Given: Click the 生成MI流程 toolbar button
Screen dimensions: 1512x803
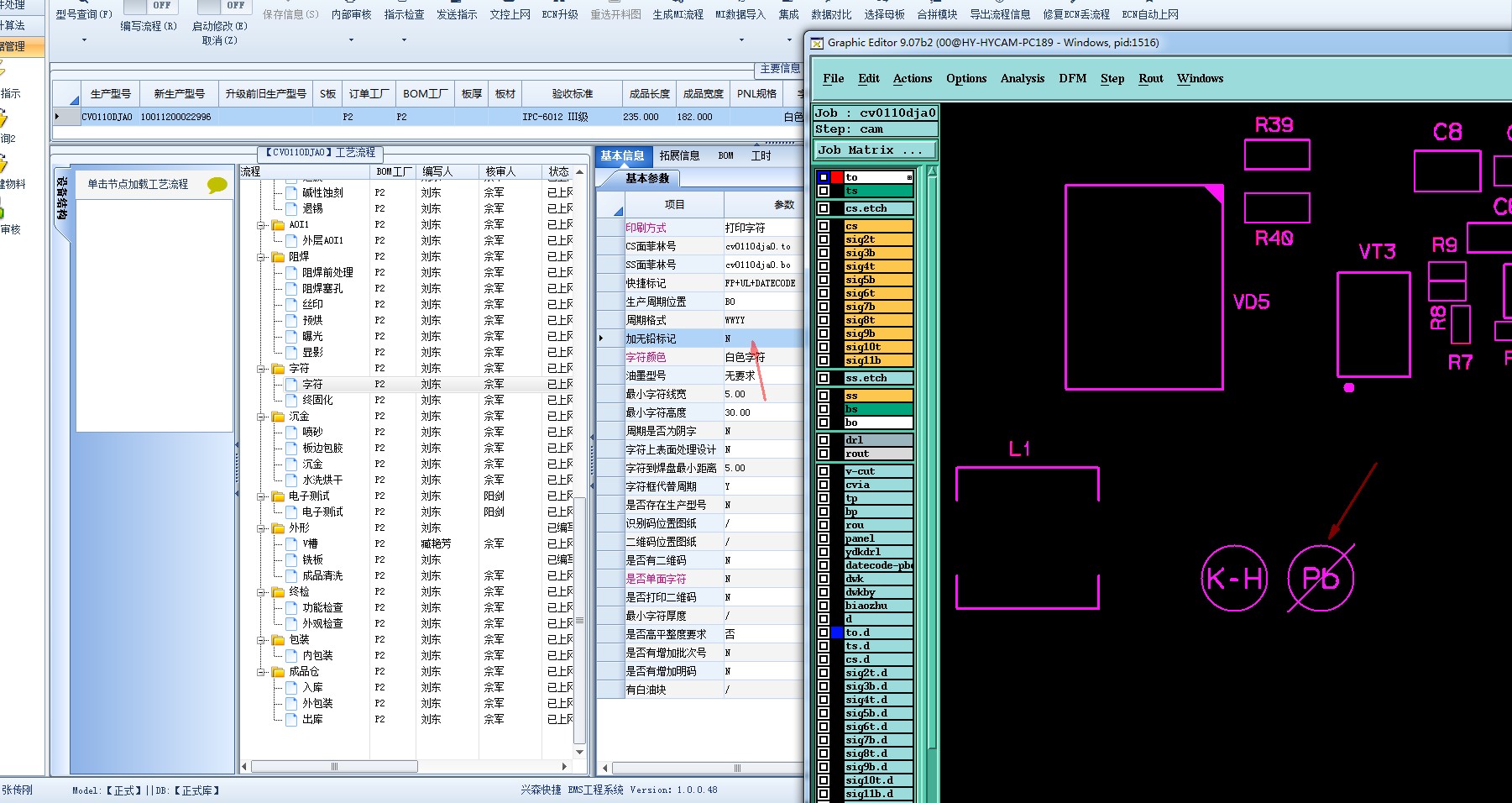Looking at the screenshot, I should [678, 14].
